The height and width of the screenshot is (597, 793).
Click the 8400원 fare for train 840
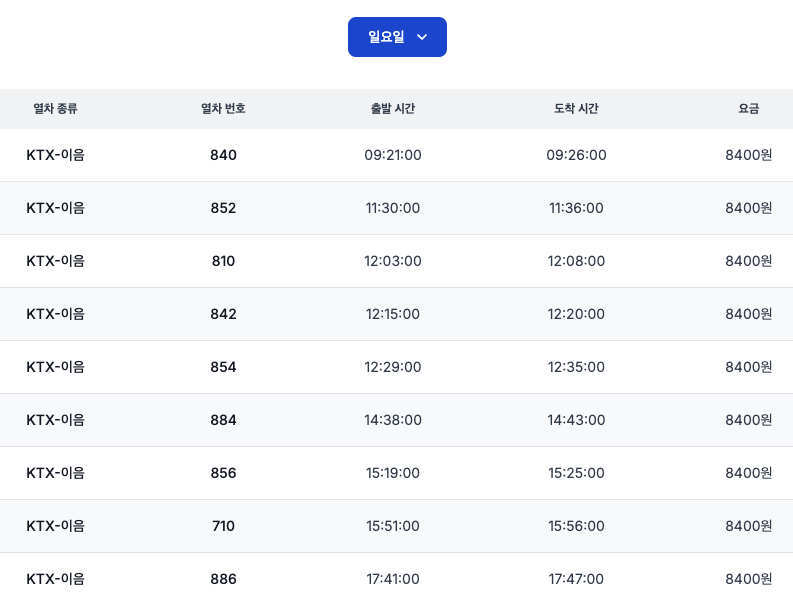tap(748, 155)
